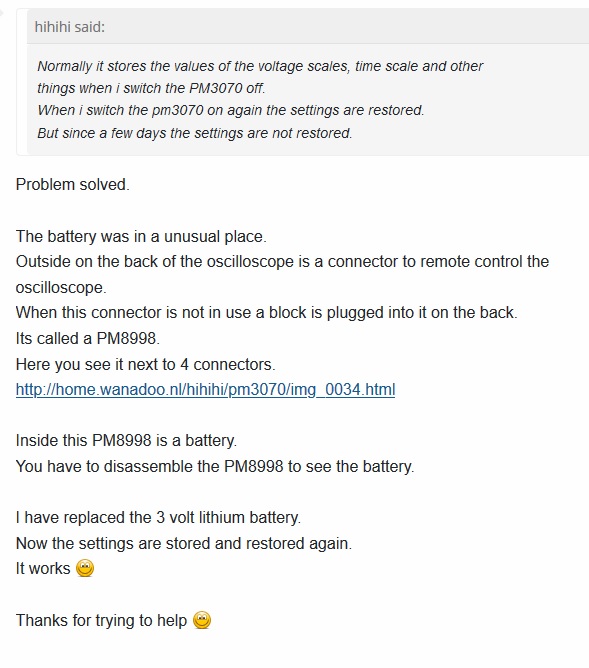Click the smiley after "Thanks for trying to help"

click(202, 620)
